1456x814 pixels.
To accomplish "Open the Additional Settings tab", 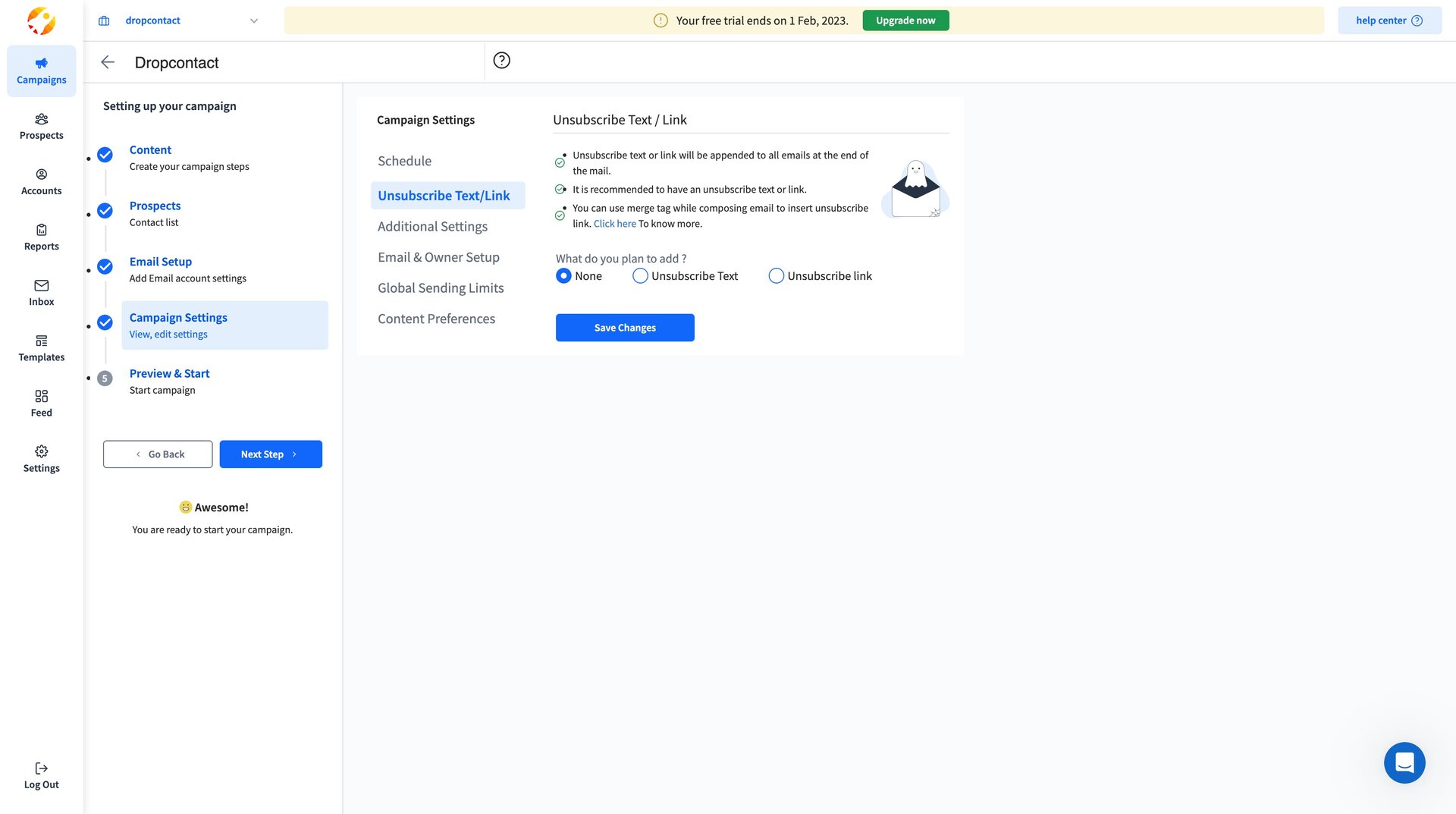I will [432, 226].
